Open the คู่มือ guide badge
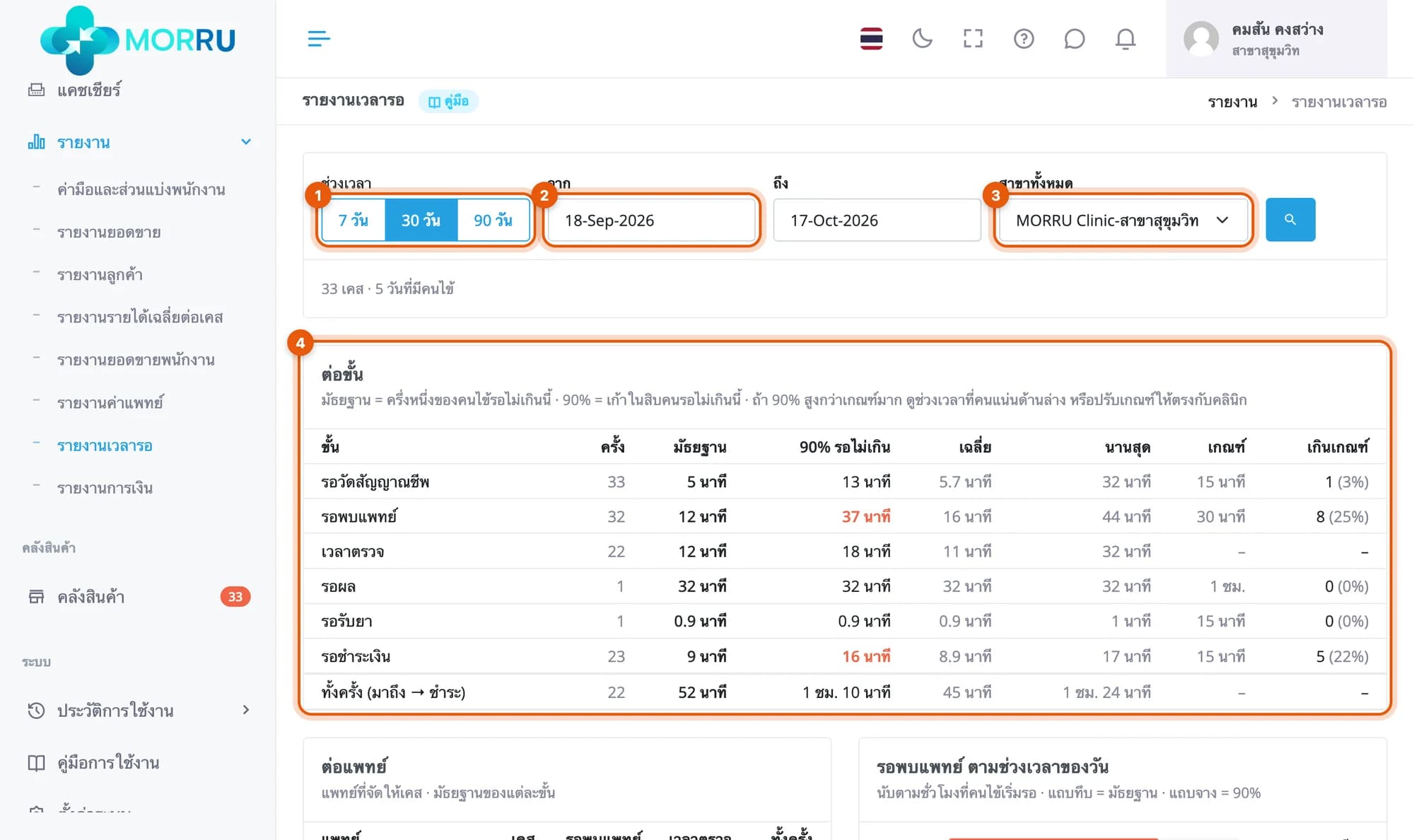1414x840 pixels. (448, 101)
